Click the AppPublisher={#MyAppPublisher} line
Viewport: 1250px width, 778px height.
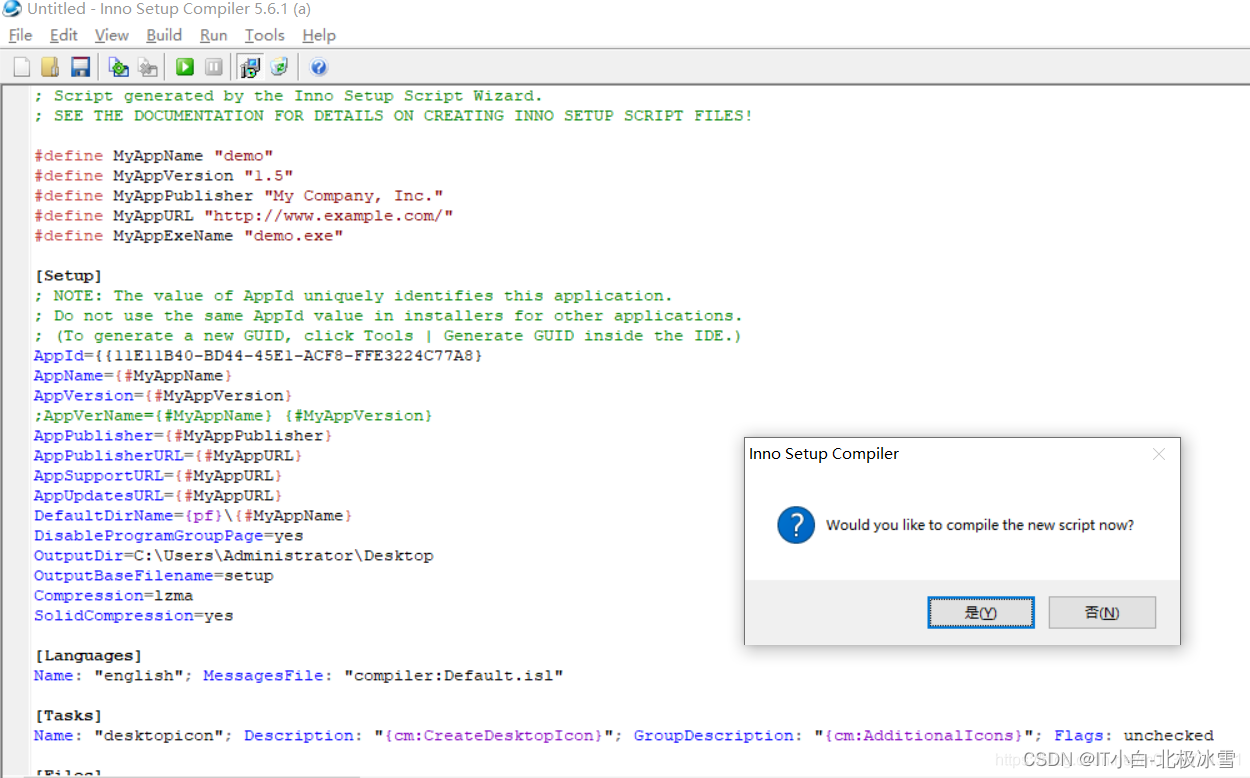point(183,436)
